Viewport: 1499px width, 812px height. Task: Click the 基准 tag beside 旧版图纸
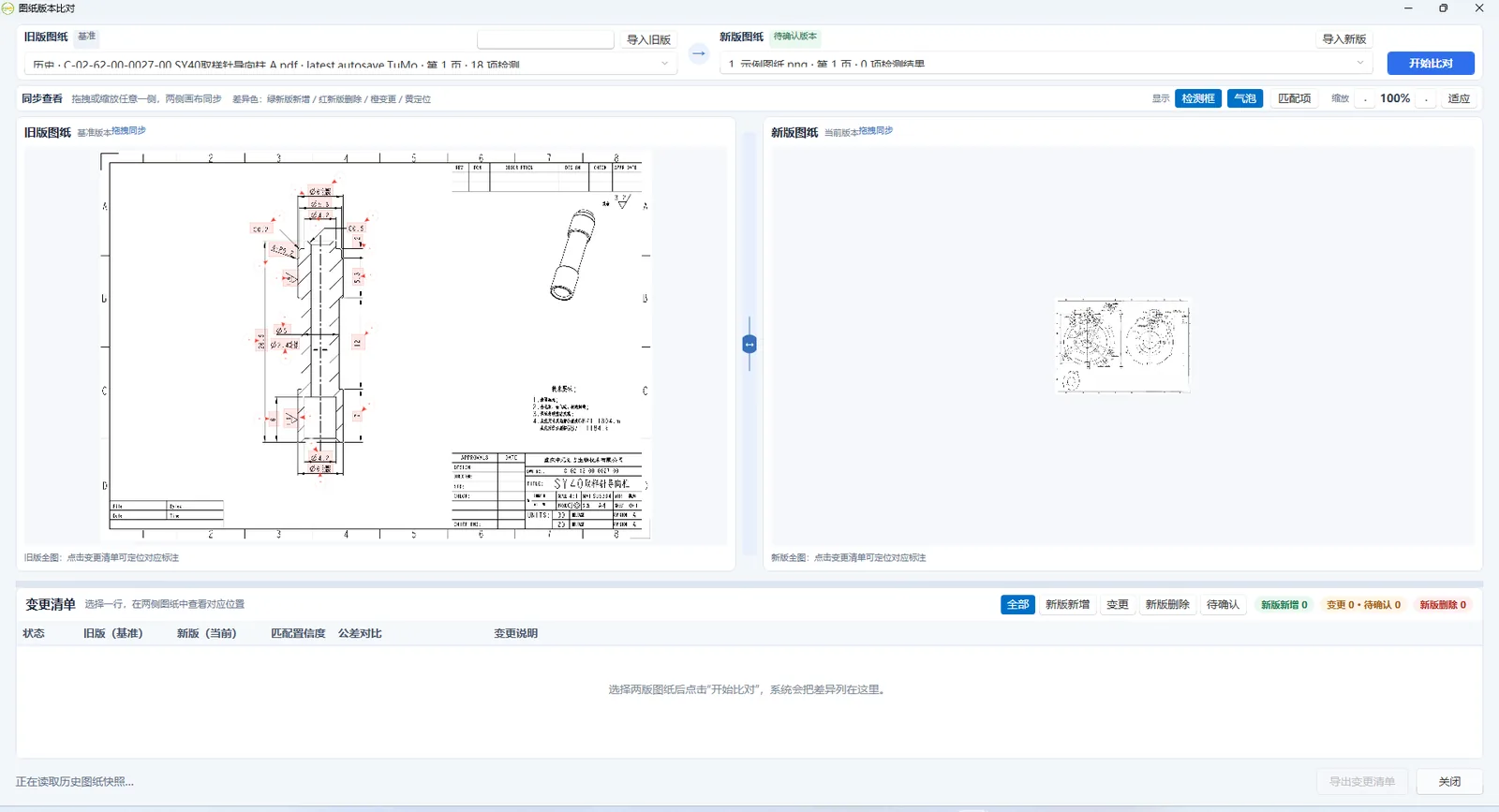click(87, 37)
